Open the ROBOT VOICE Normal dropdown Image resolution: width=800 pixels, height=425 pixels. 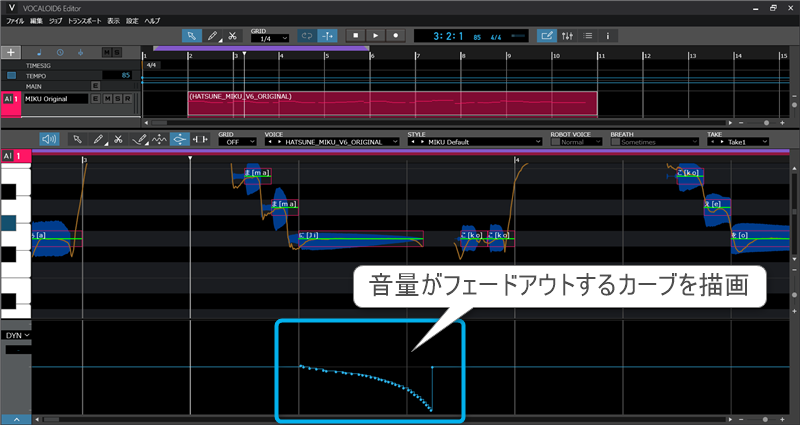coord(578,142)
